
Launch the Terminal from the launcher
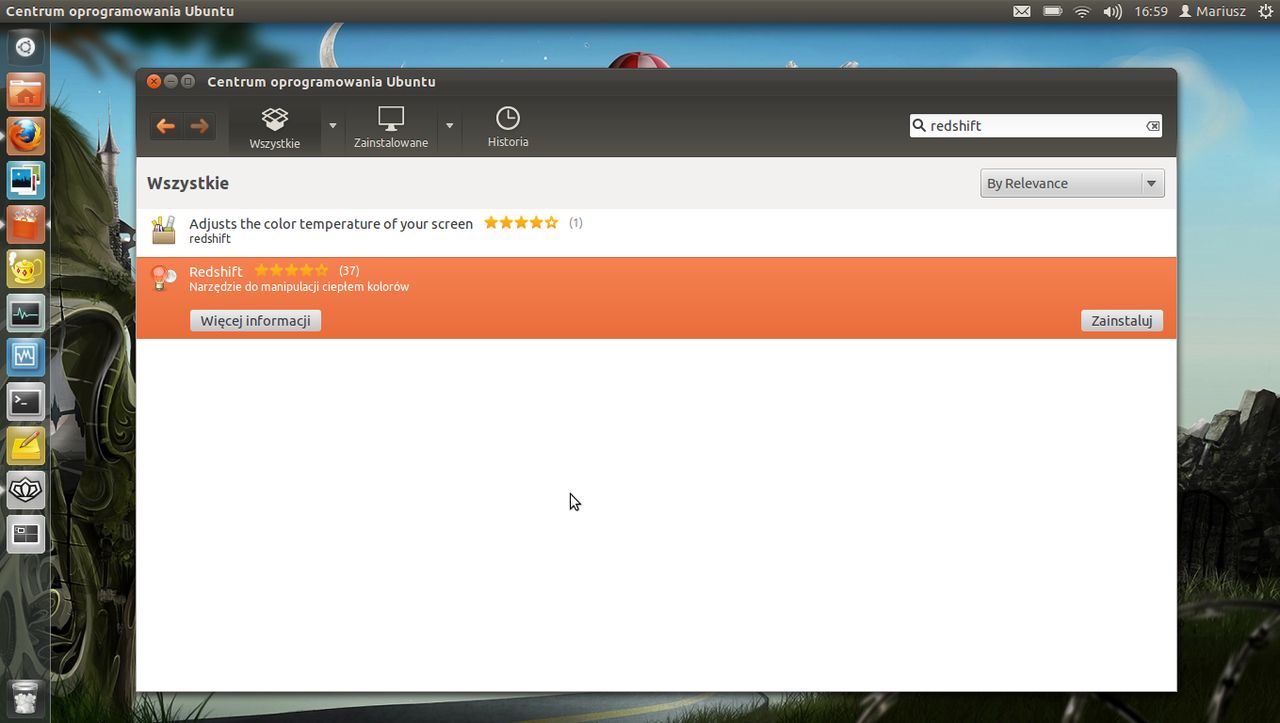[x=26, y=401]
